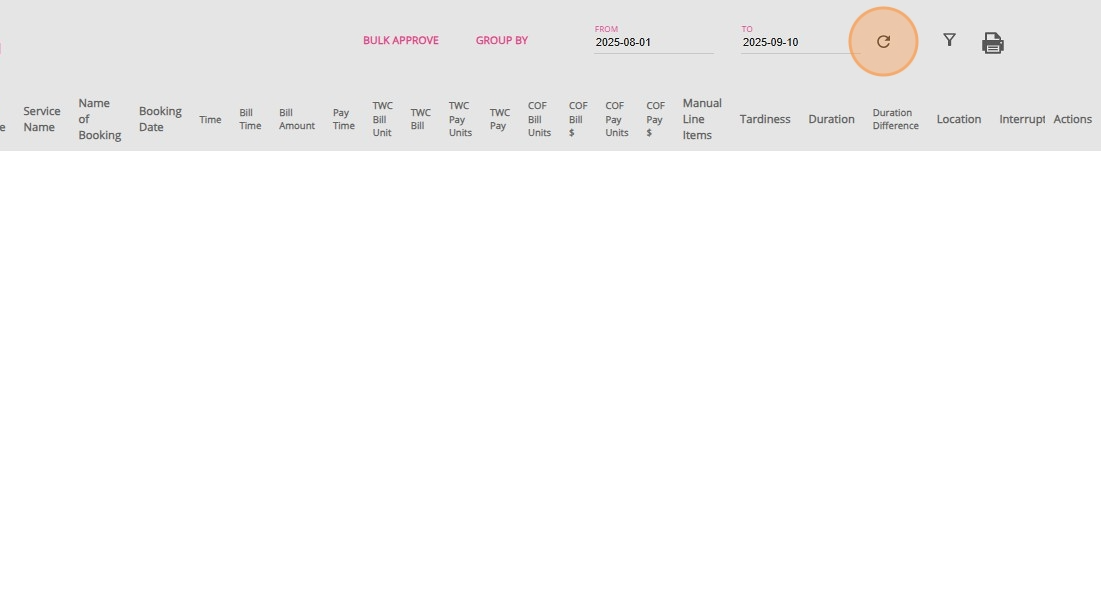Select the Manual Line Items header
This screenshot has width=1101, height=615.
click(x=701, y=119)
